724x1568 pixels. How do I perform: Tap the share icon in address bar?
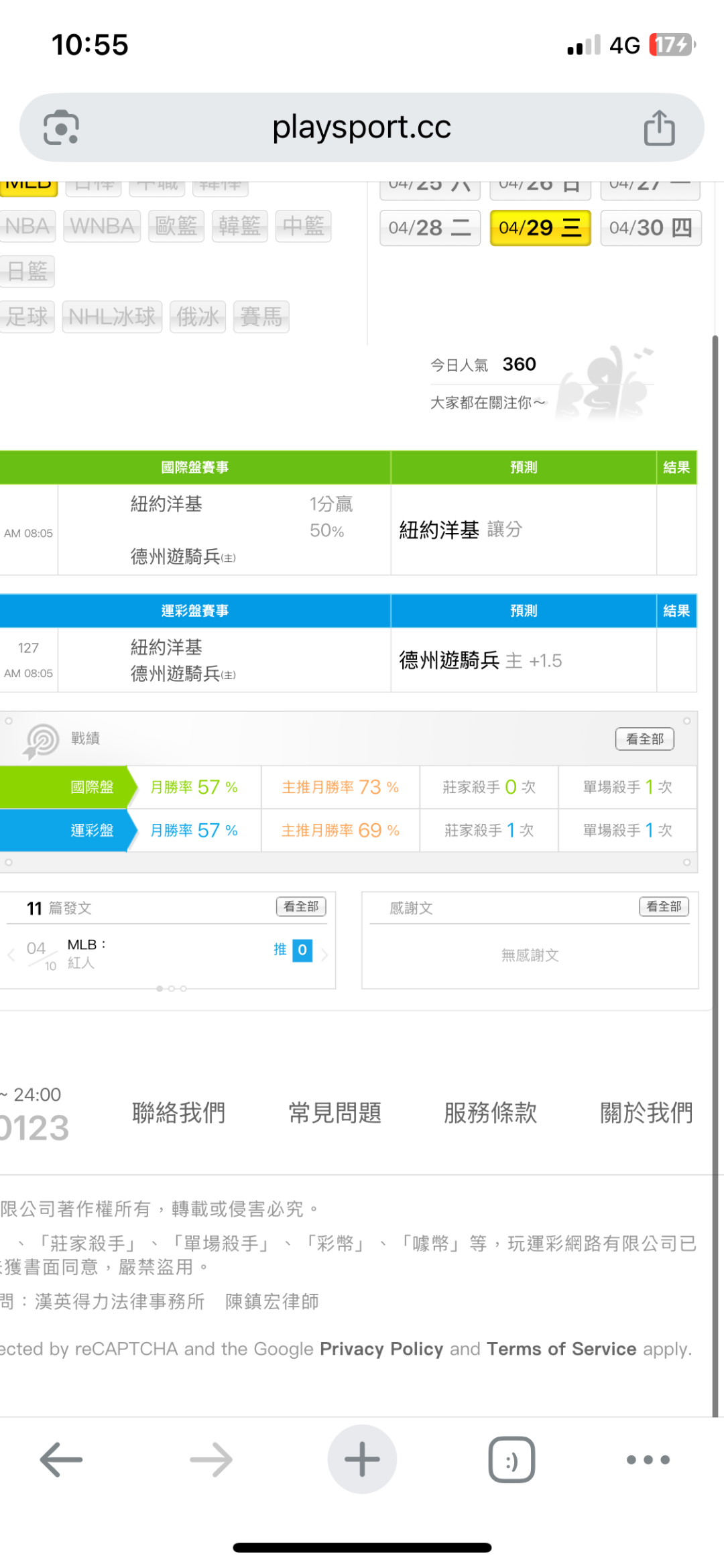[659, 127]
